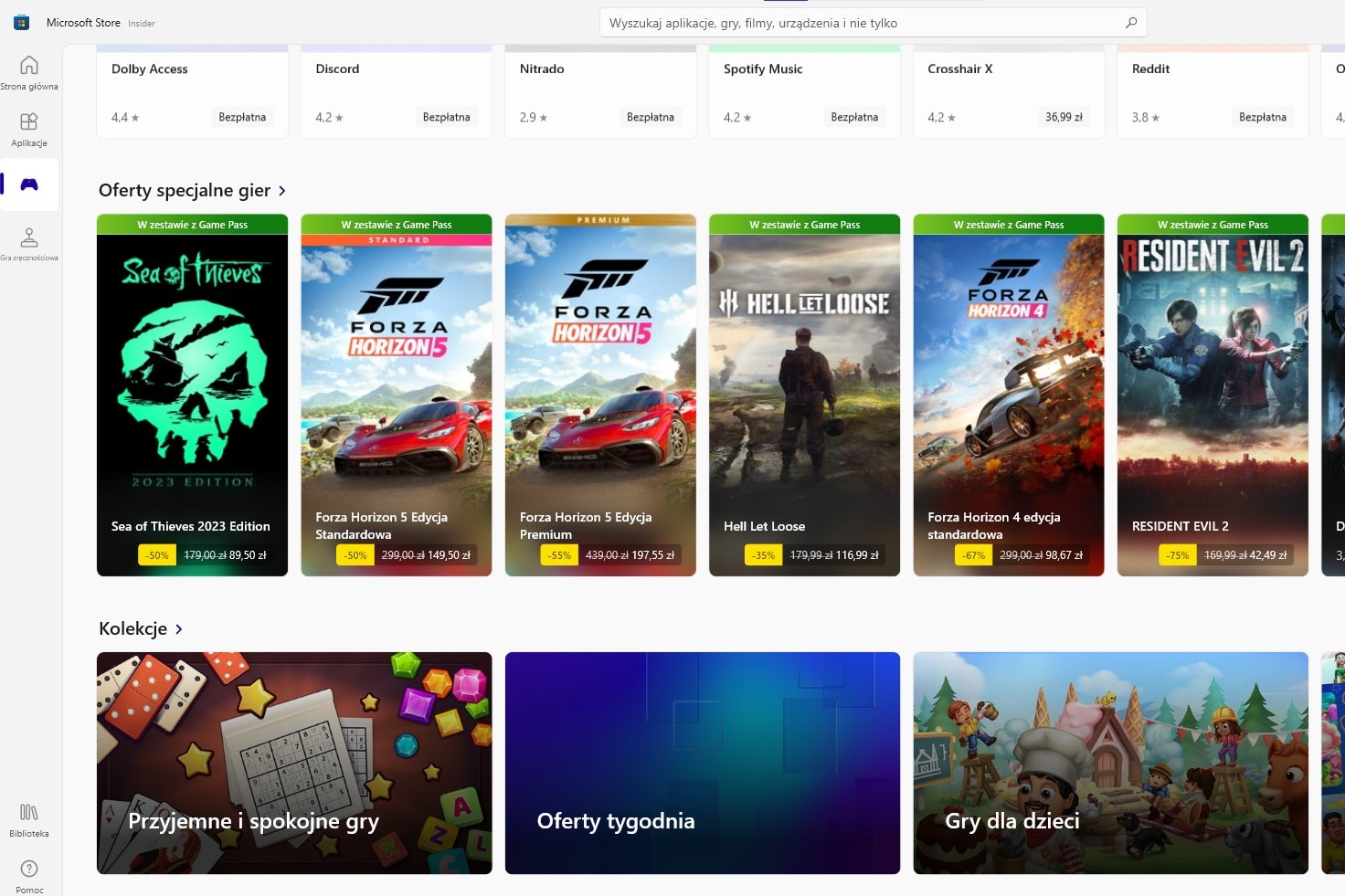
Task: Click Bezpłatna next to Spotify Music
Action: pos(854,117)
